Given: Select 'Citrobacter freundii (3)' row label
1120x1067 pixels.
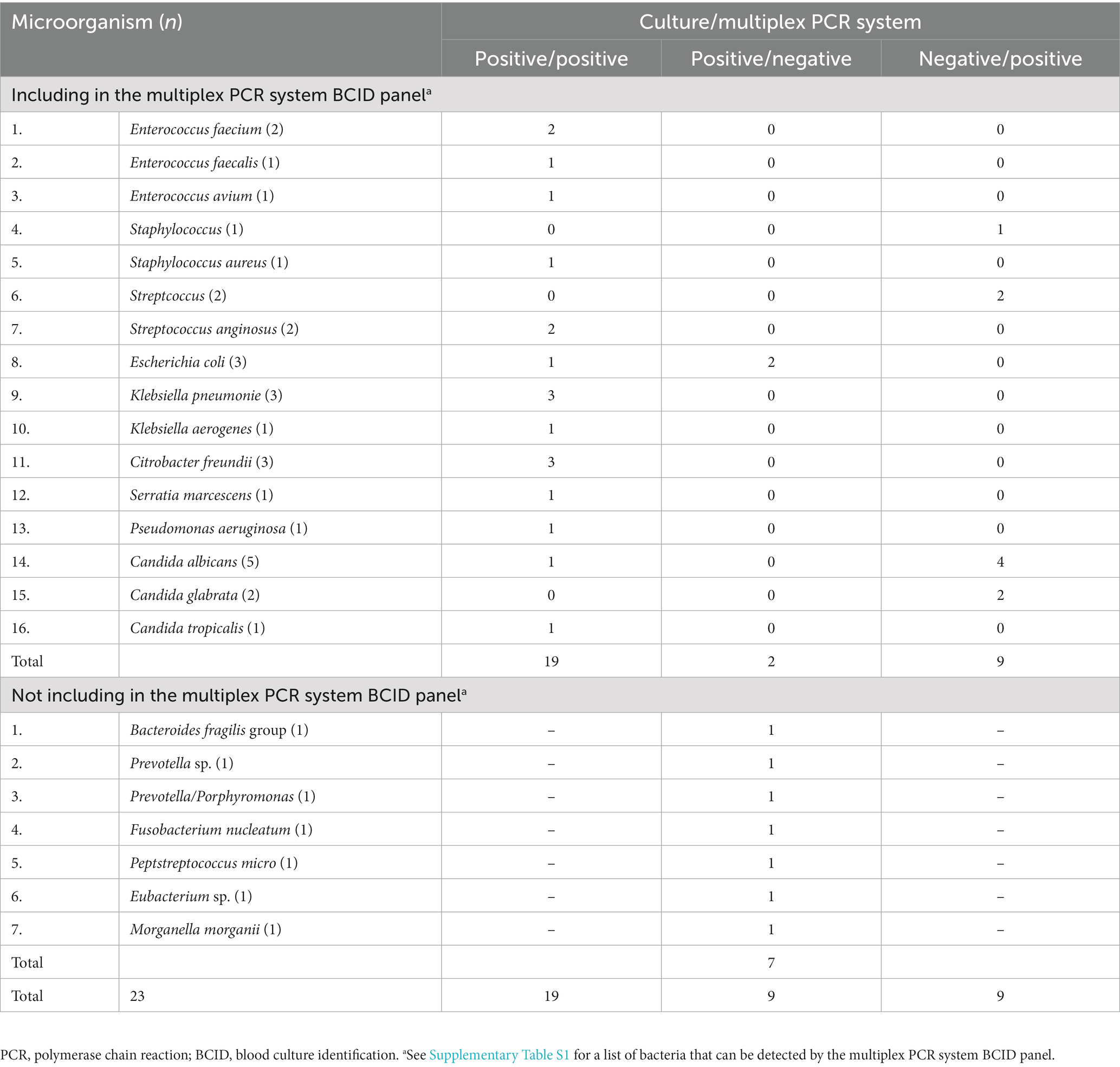Looking at the screenshot, I should [202, 462].
